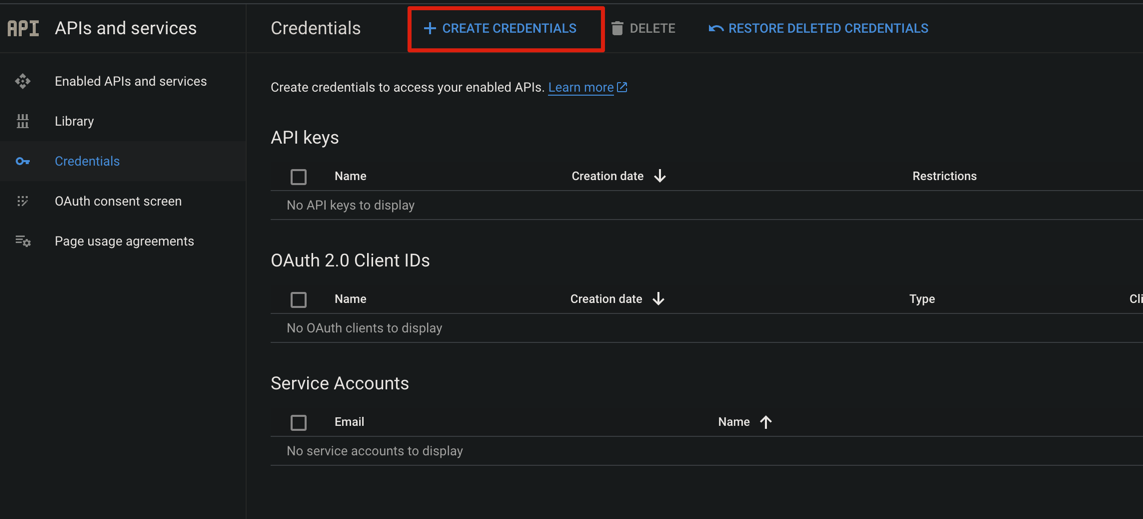
Task: Click the Enabled APIs and services icon
Action: point(23,82)
